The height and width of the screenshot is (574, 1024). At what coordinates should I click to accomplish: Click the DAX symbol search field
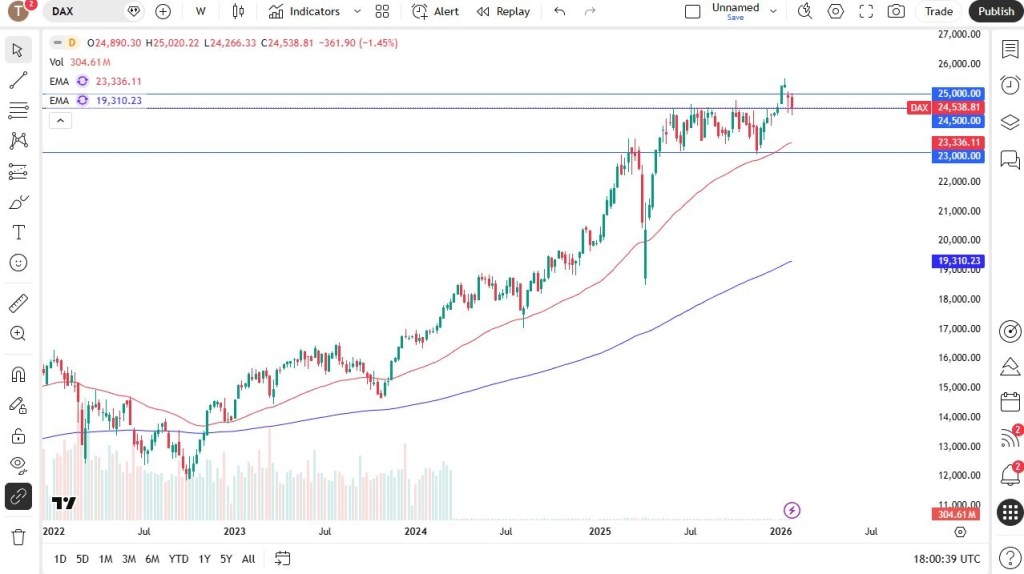click(85, 11)
